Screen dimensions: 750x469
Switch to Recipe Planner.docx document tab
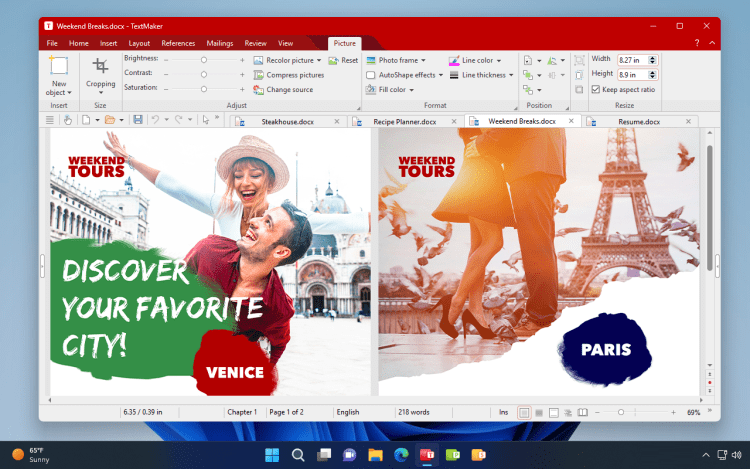tap(405, 121)
